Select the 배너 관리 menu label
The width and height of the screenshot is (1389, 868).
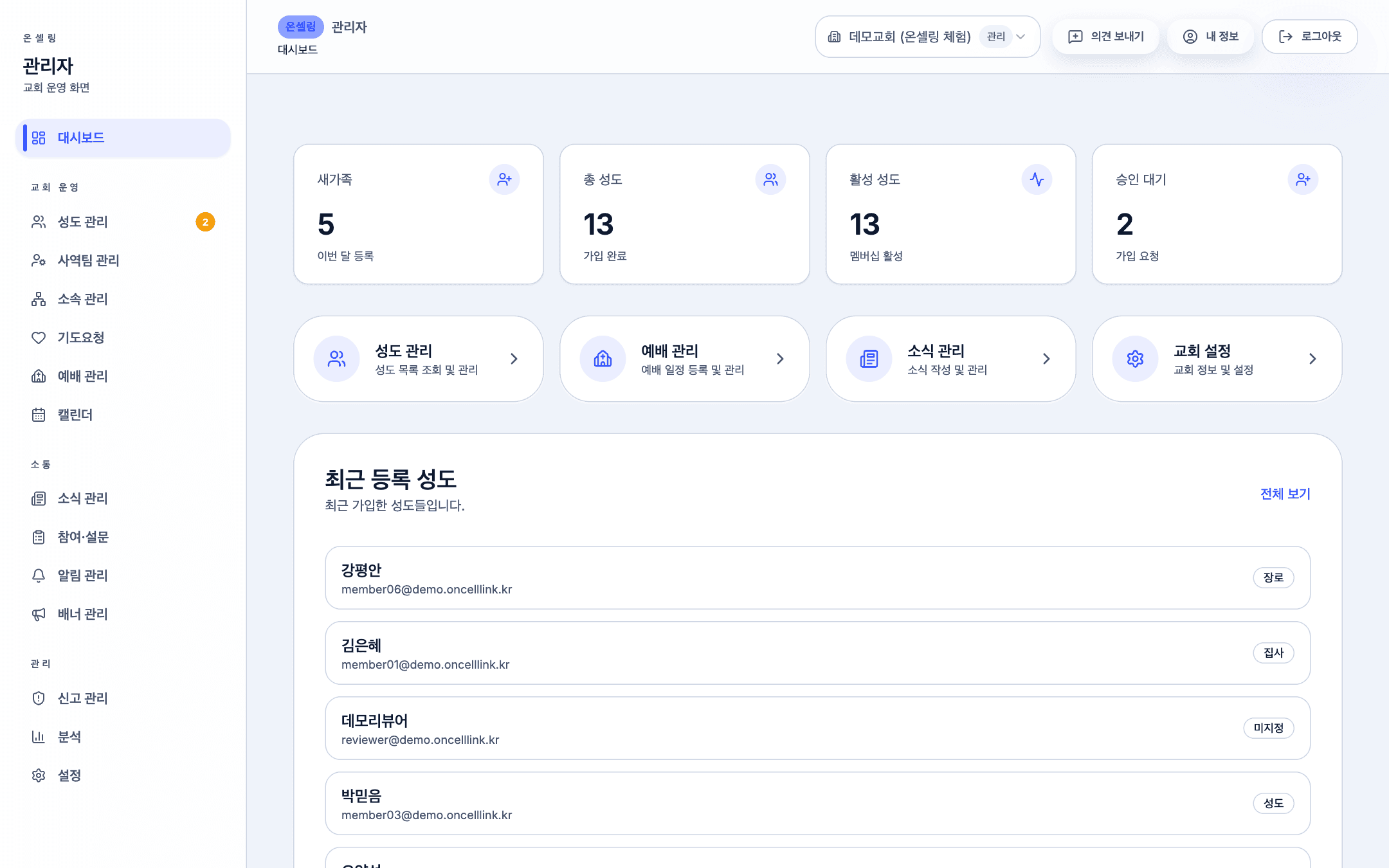tap(83, 614)
